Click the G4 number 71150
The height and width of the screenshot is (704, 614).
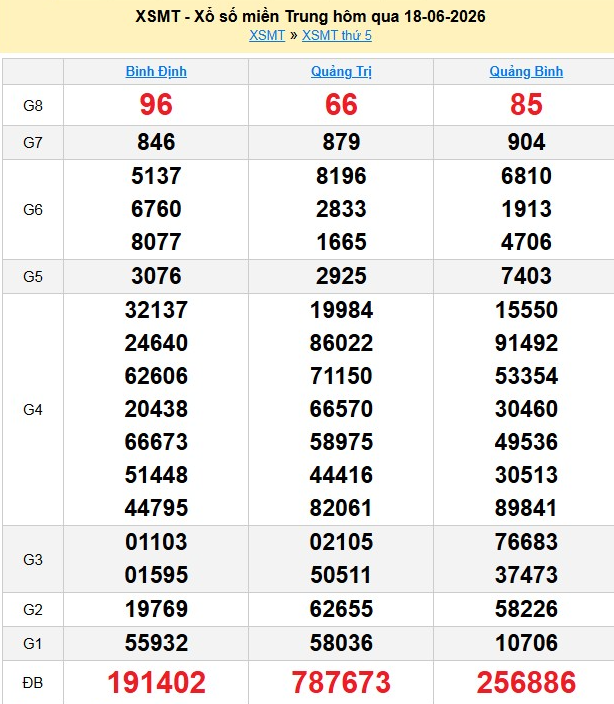[341, 376]
